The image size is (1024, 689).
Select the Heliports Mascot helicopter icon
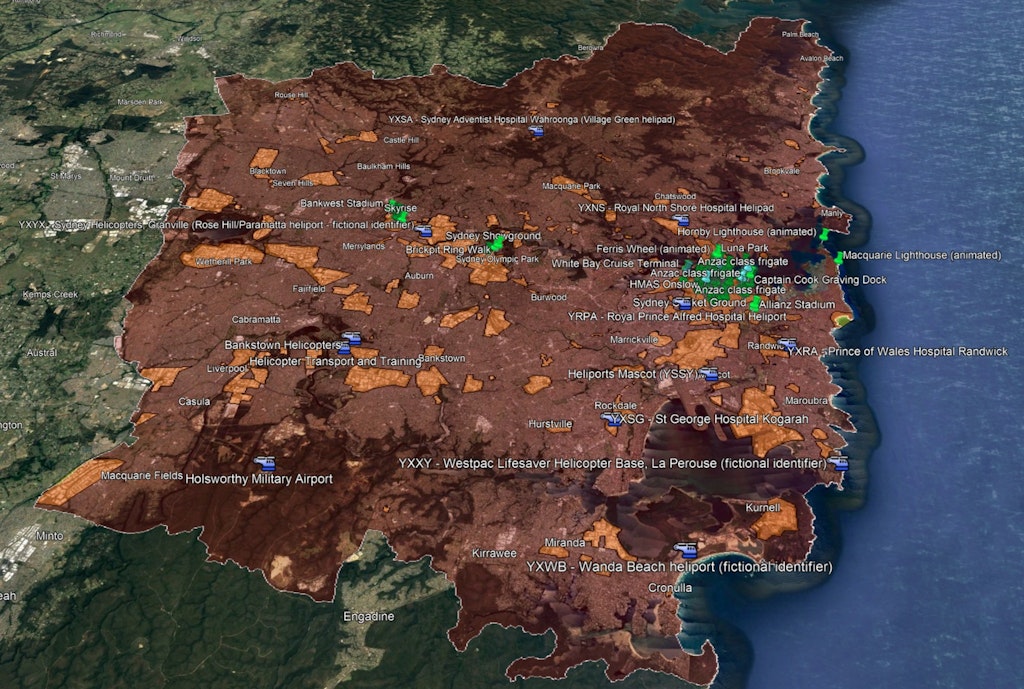(x=709, y=374)
